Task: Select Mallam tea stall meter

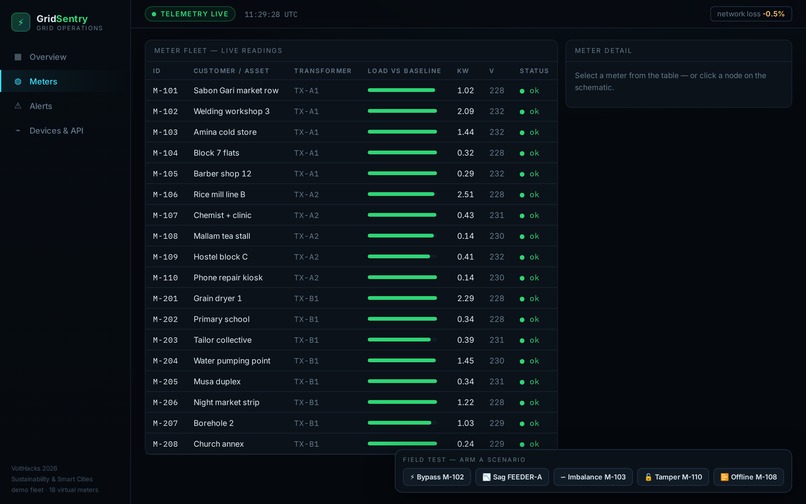Action: click(x=351, y=236)
